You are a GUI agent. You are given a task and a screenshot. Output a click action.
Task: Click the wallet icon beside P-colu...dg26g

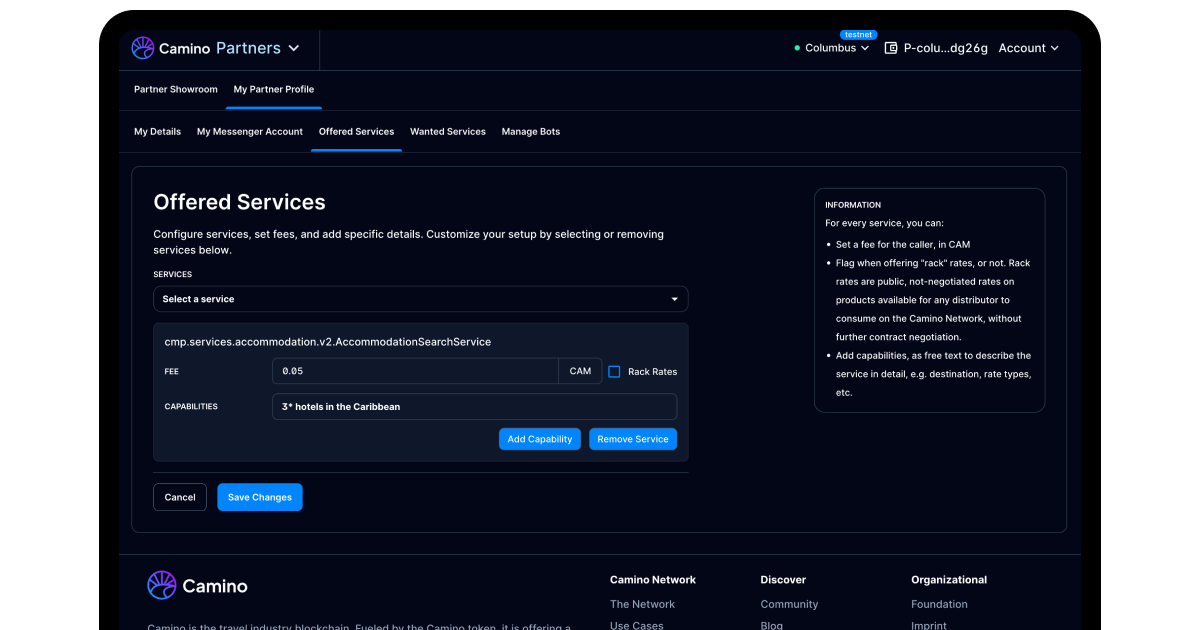891,48
